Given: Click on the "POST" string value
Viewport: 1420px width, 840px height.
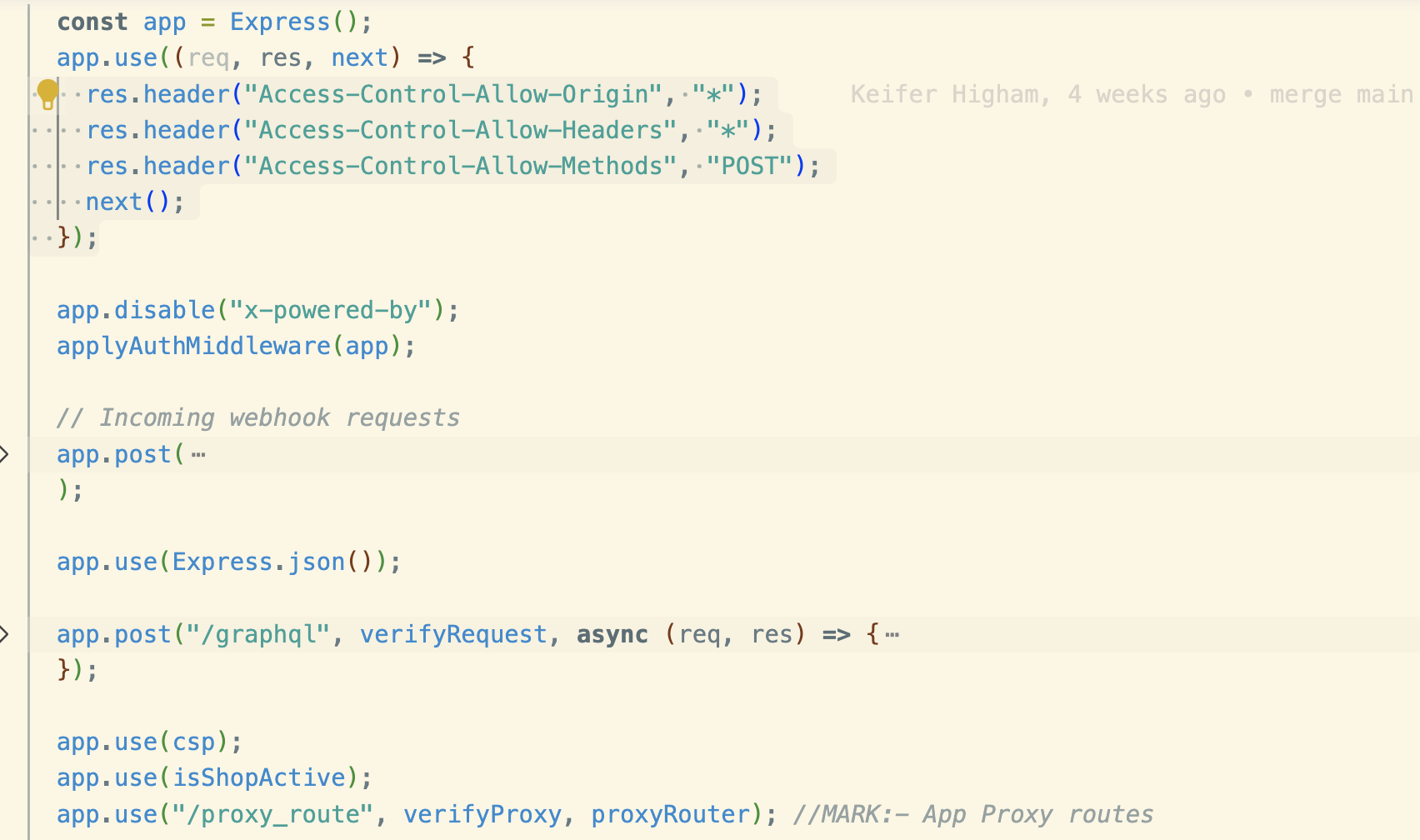Looking at the screenshot, I should tap(750, 166).
